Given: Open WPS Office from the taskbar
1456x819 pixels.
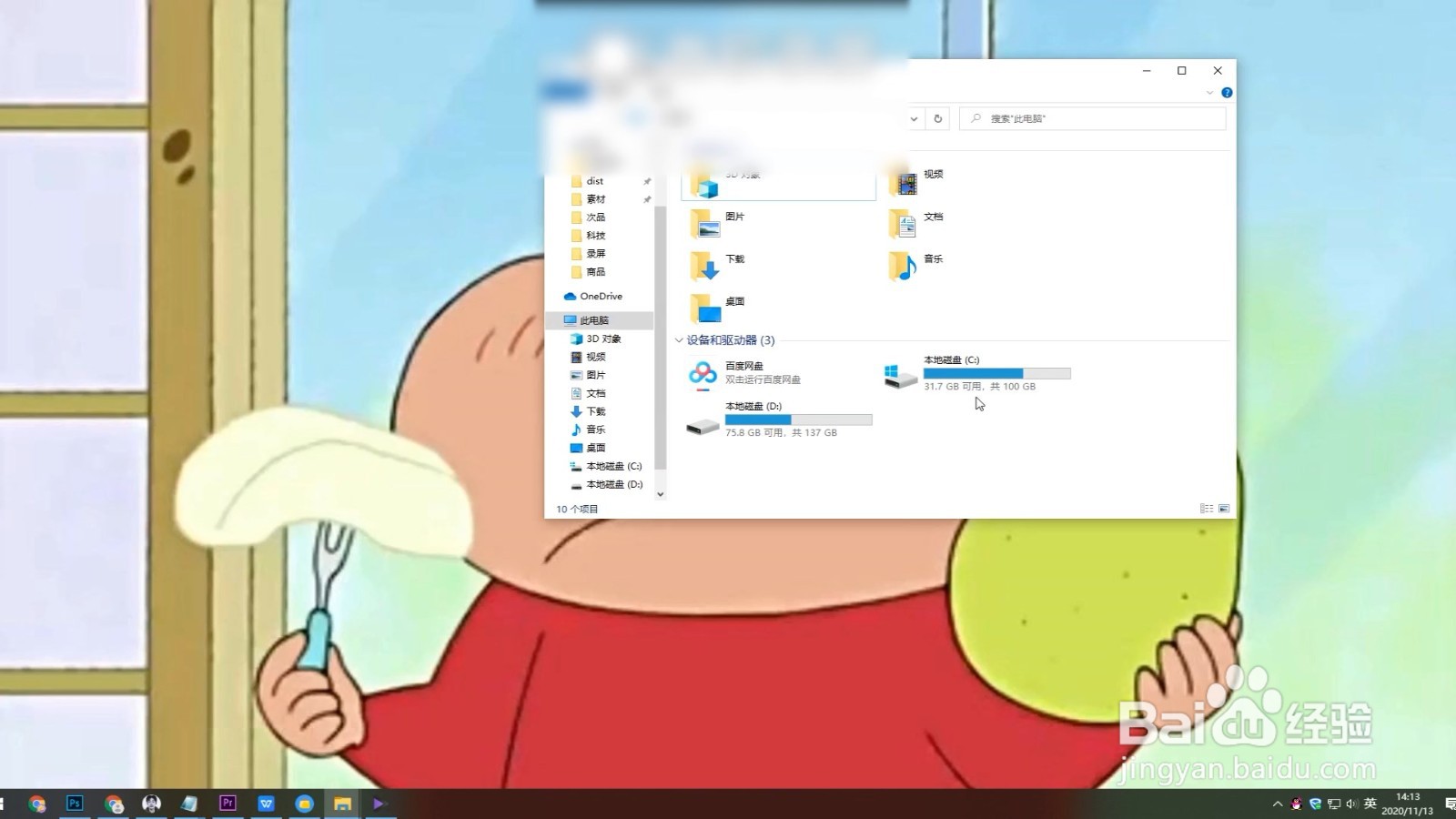Looking at the screenshot, I should [266, 803].
